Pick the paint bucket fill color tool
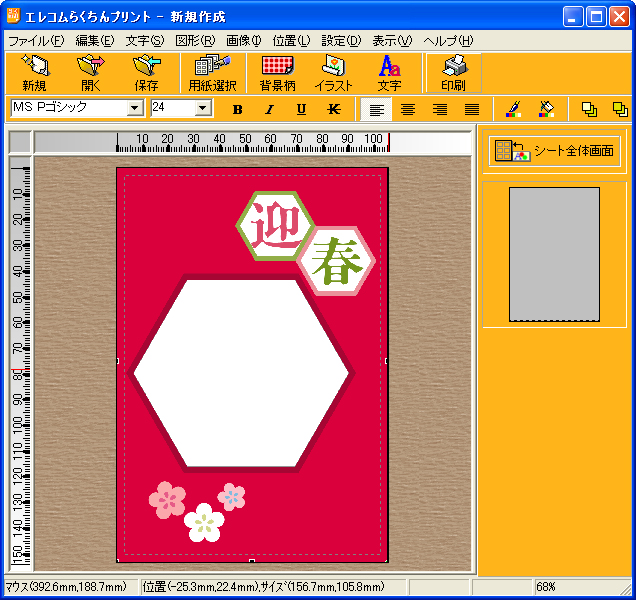 click(x=546, y=109)
